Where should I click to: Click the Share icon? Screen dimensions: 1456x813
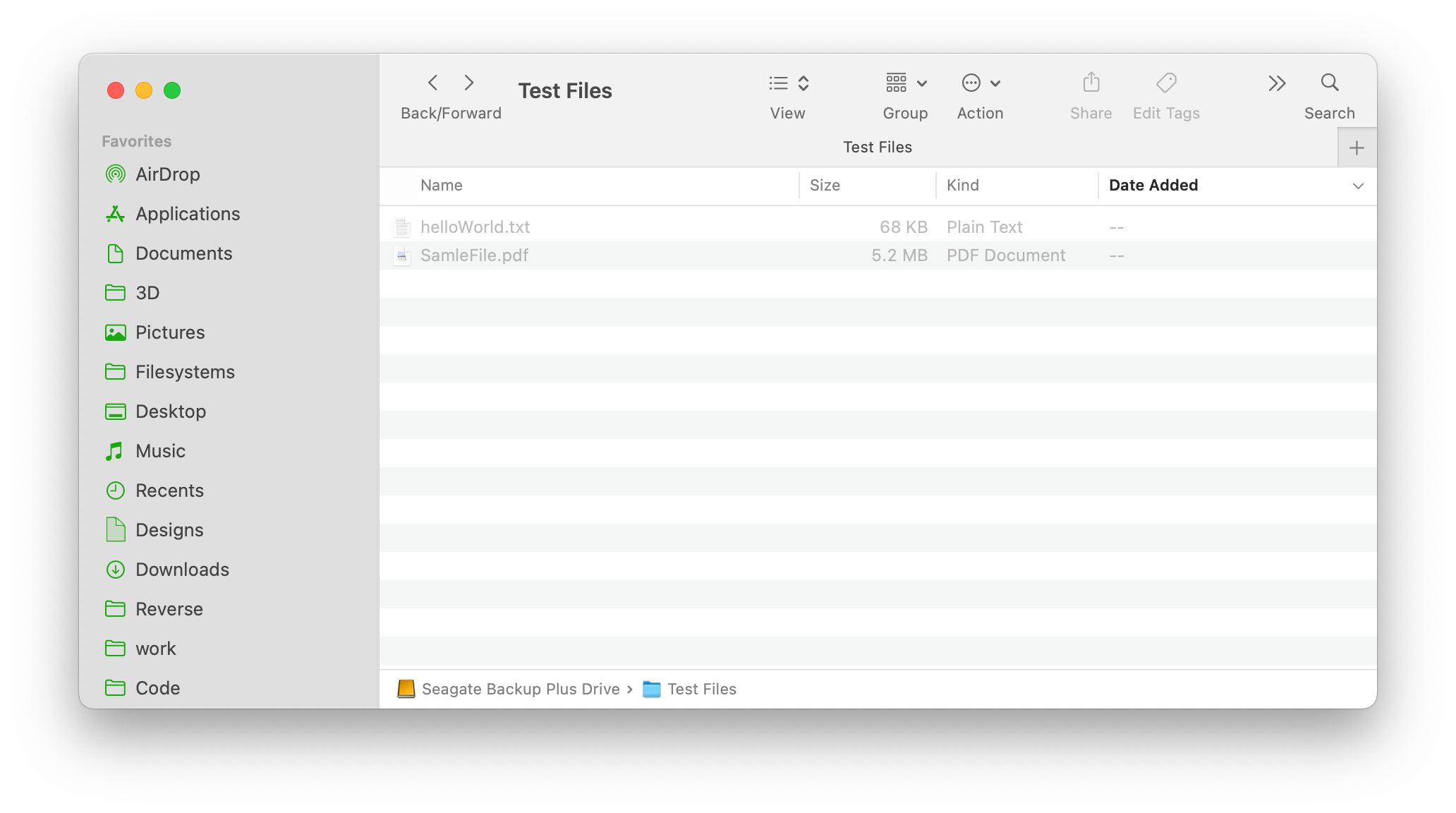1090,83
